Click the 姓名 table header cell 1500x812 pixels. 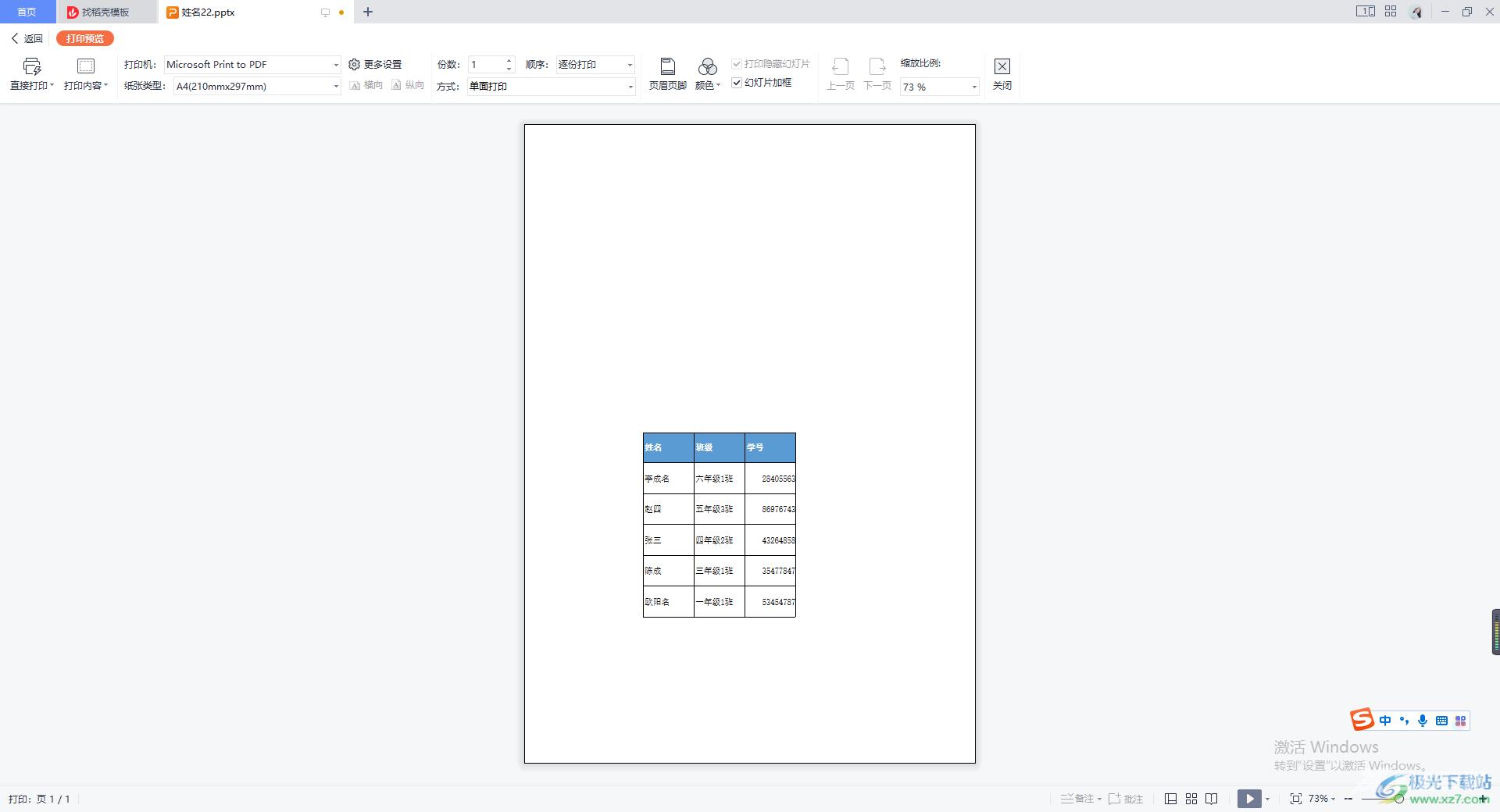tap(669, 447)
